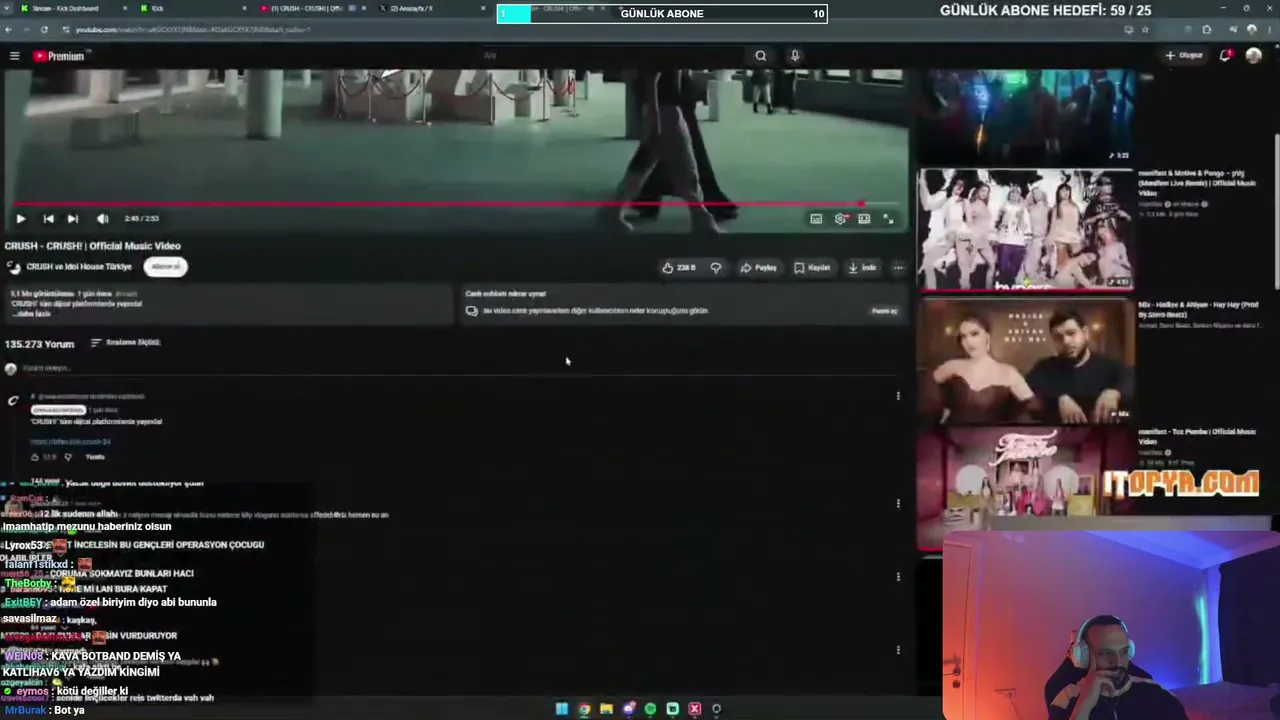This screenshot has height=720, width=1280.
Task: Open YouTube notifications bell
Action: click(1225, 56)
